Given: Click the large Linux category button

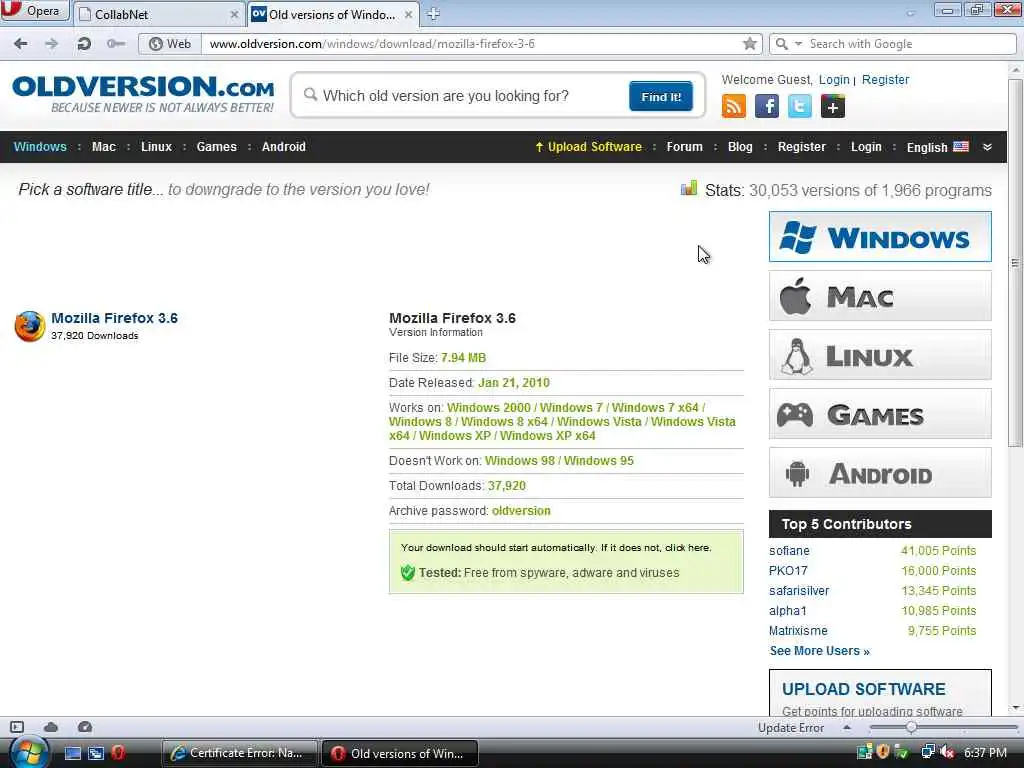Looking at the screenshot, I should (x=880, y=355).
